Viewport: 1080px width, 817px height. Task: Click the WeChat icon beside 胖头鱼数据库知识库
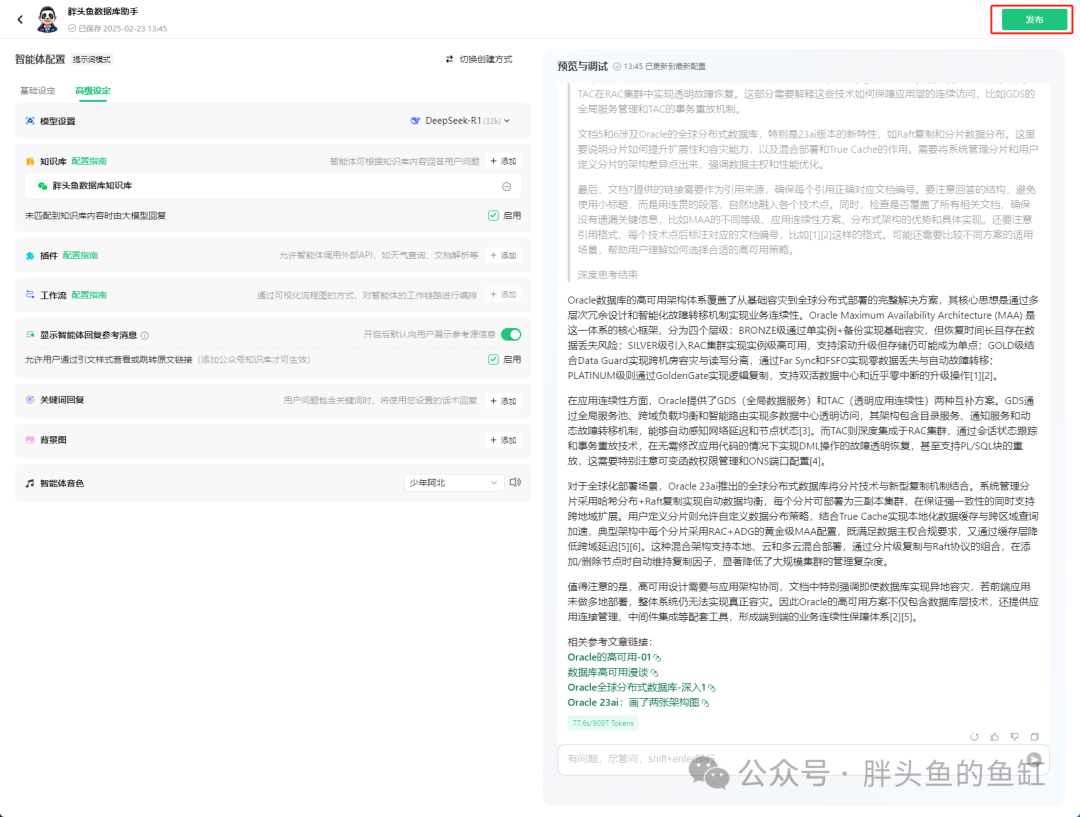click(x=43, y=186)
